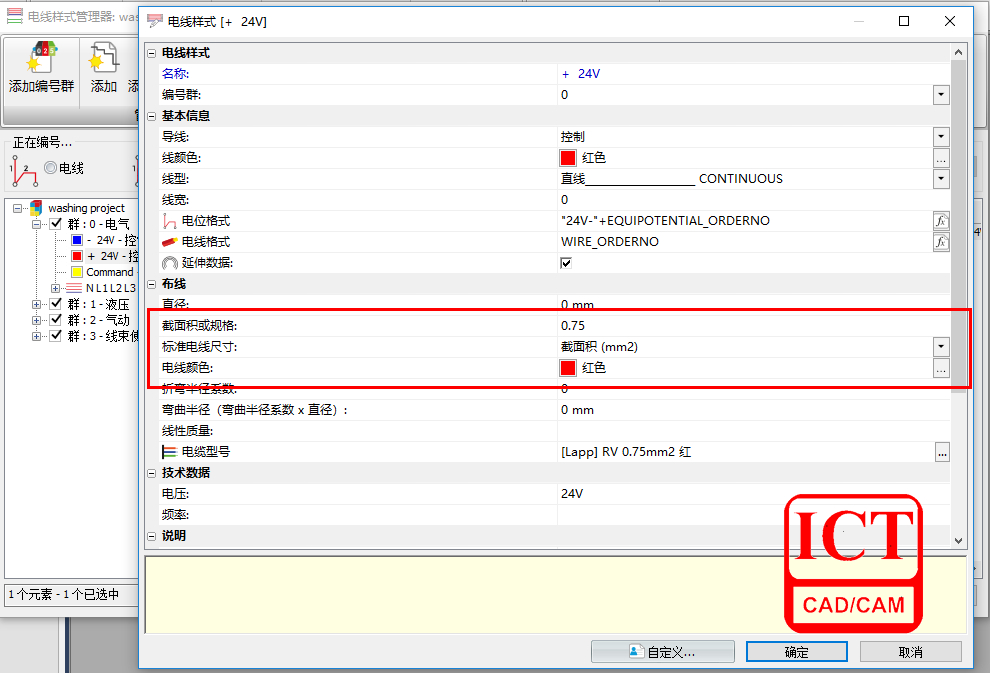This screenshot has width=990, height=673.
Task: Open formula editor for 电位格式
Action: pos(940,221)
